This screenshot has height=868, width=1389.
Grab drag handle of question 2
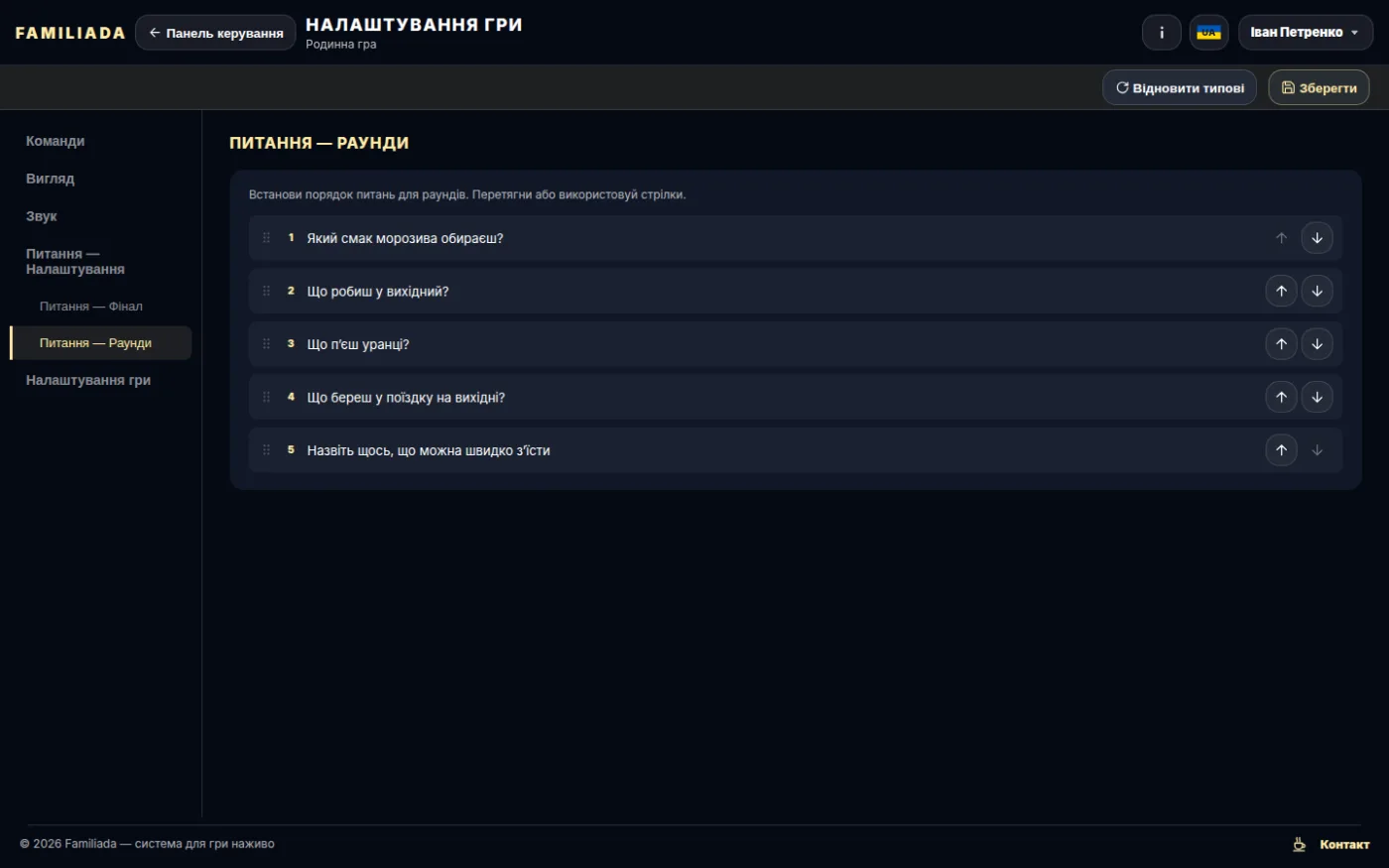(x=266, y=291)
